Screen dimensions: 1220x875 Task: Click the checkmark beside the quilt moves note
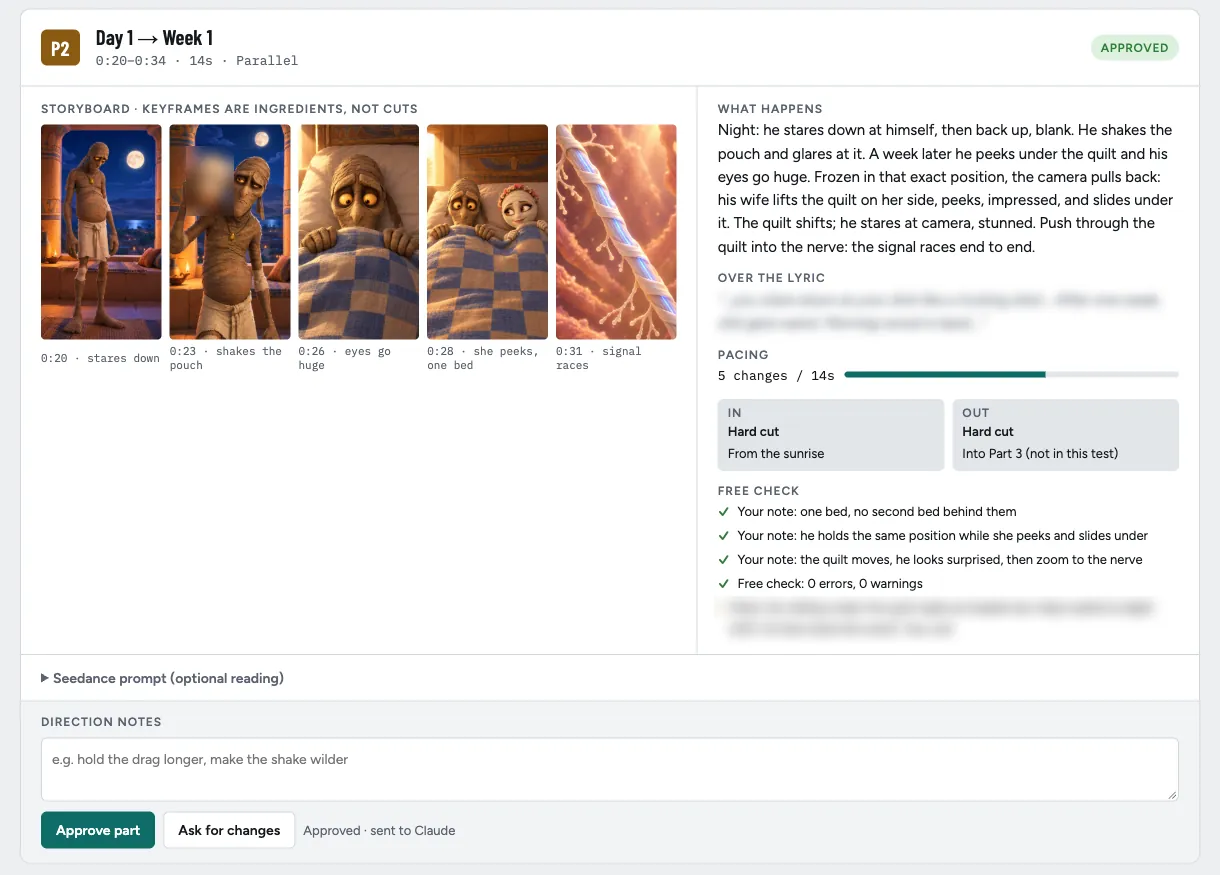[x=724, y=560]
